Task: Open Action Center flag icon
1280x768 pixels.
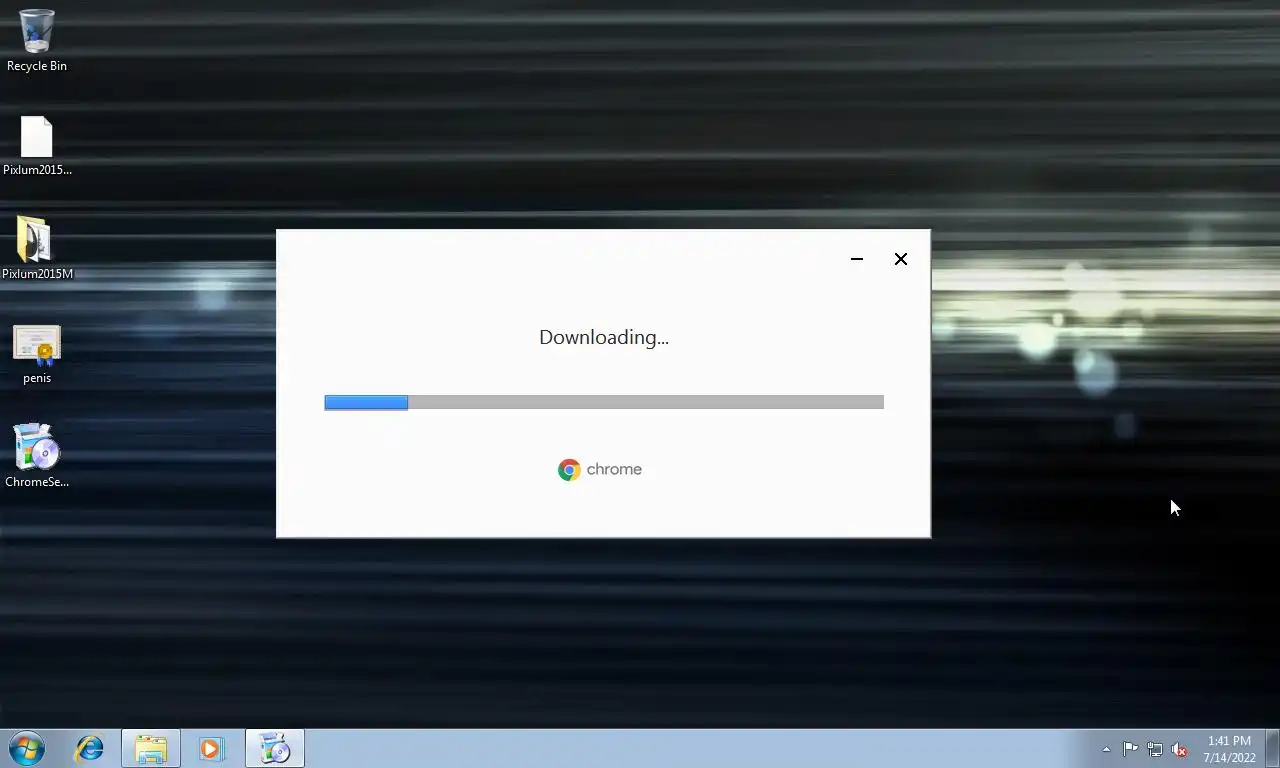Action: pyautogui.click(x=1130, y=749)
